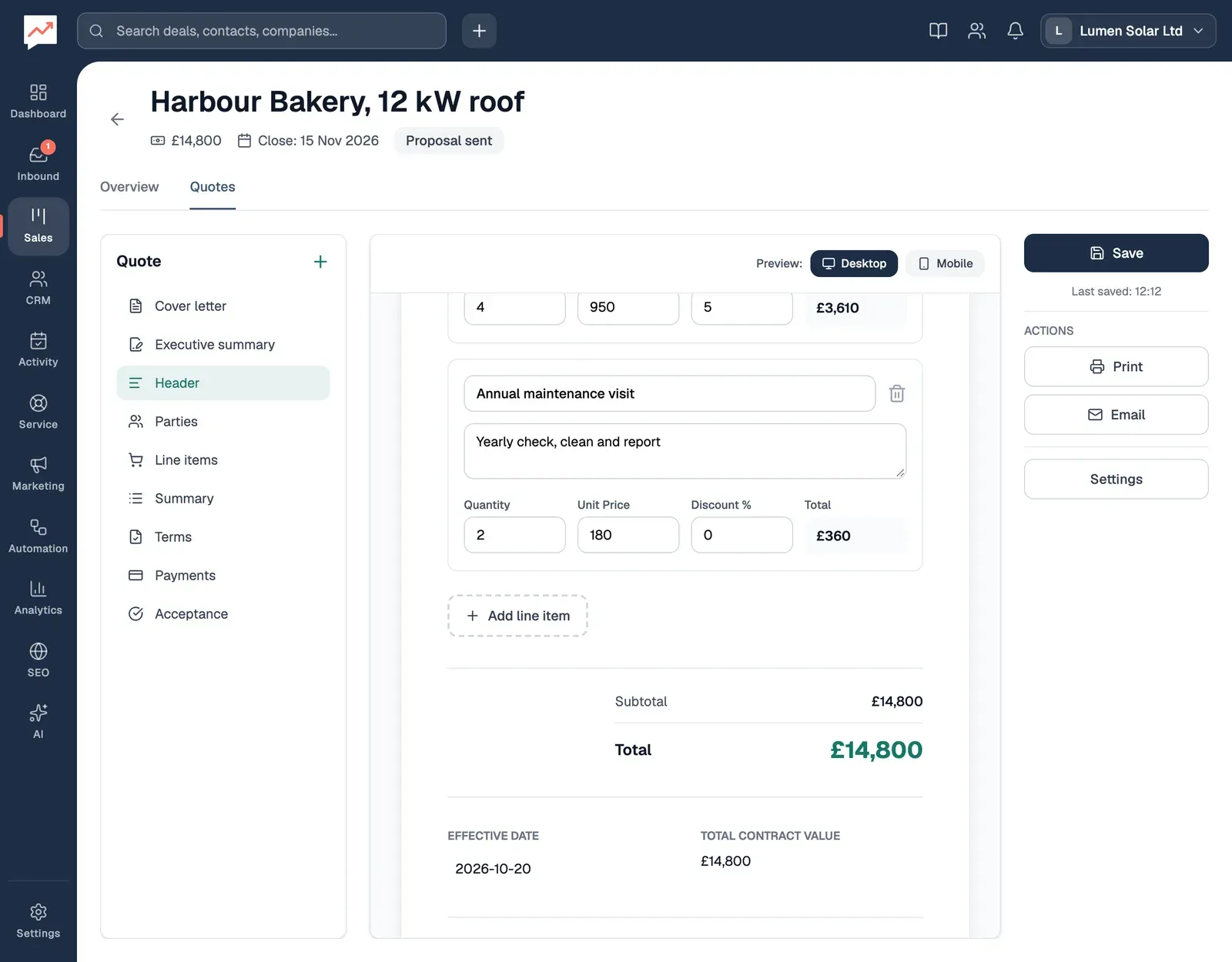Screen dimensions: 1232x962
Task: Save the quote
Action: tap(1116, 253)
